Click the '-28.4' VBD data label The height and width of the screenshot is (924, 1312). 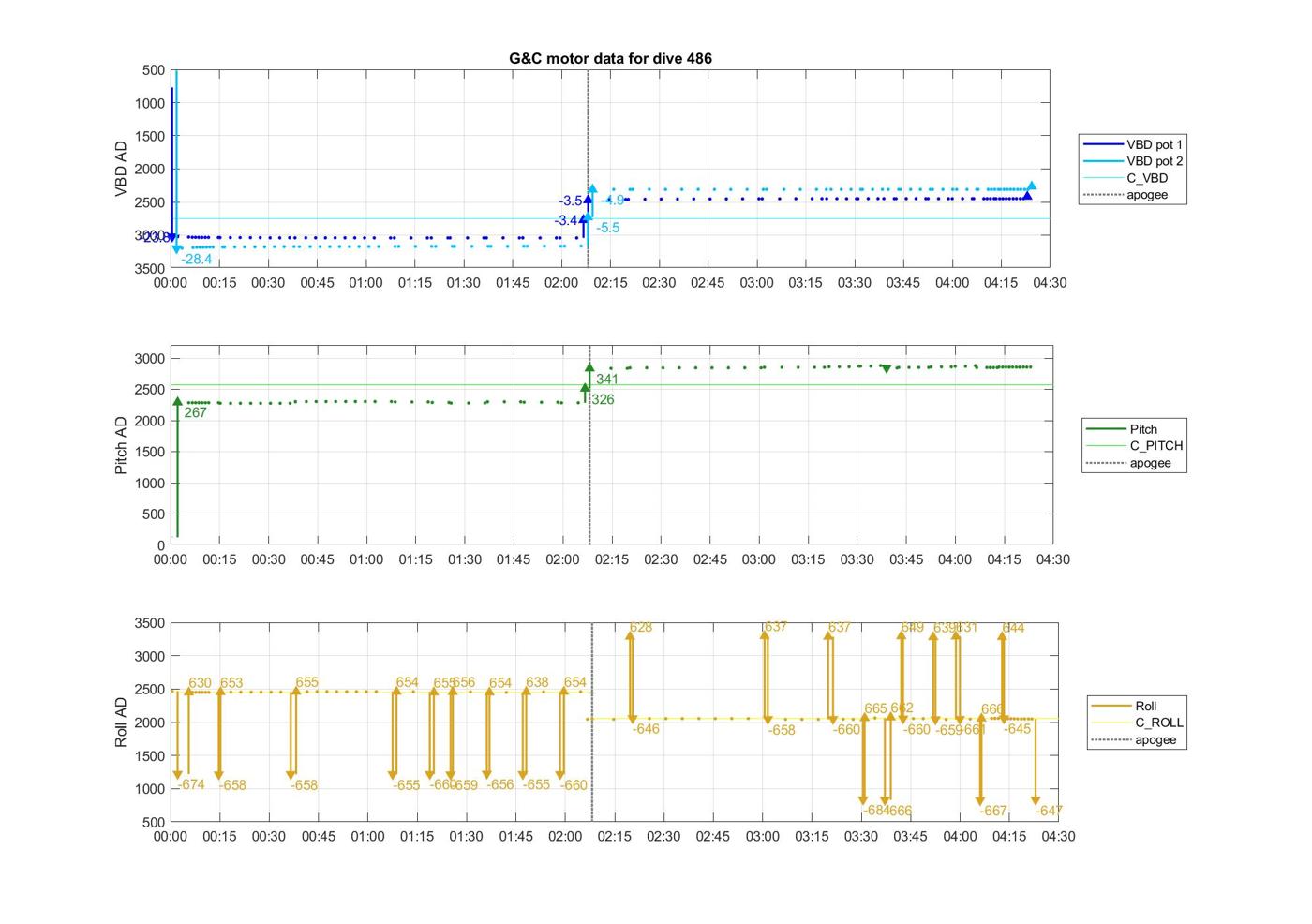(197, 260)
